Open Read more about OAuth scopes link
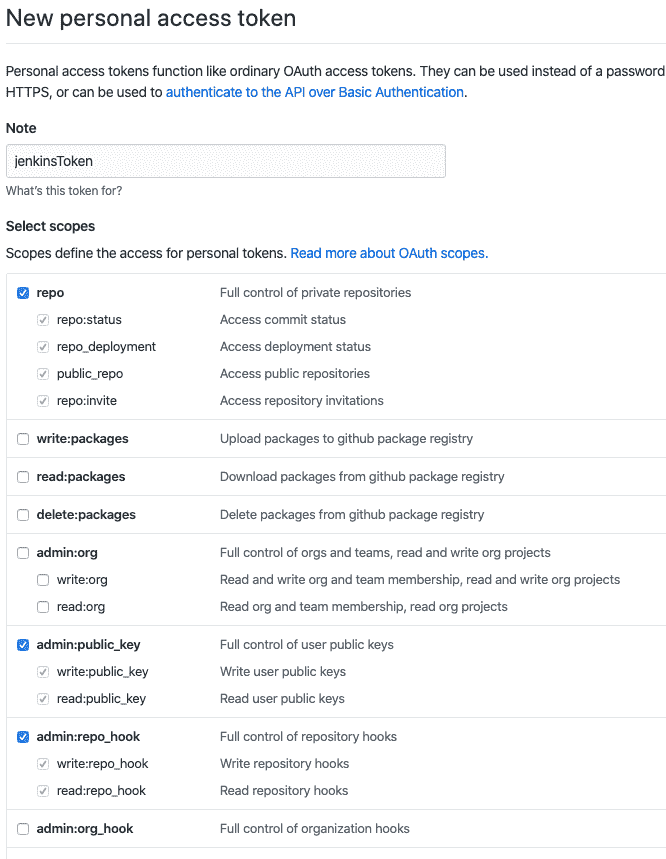666x859 pixels. click(389, 253)
